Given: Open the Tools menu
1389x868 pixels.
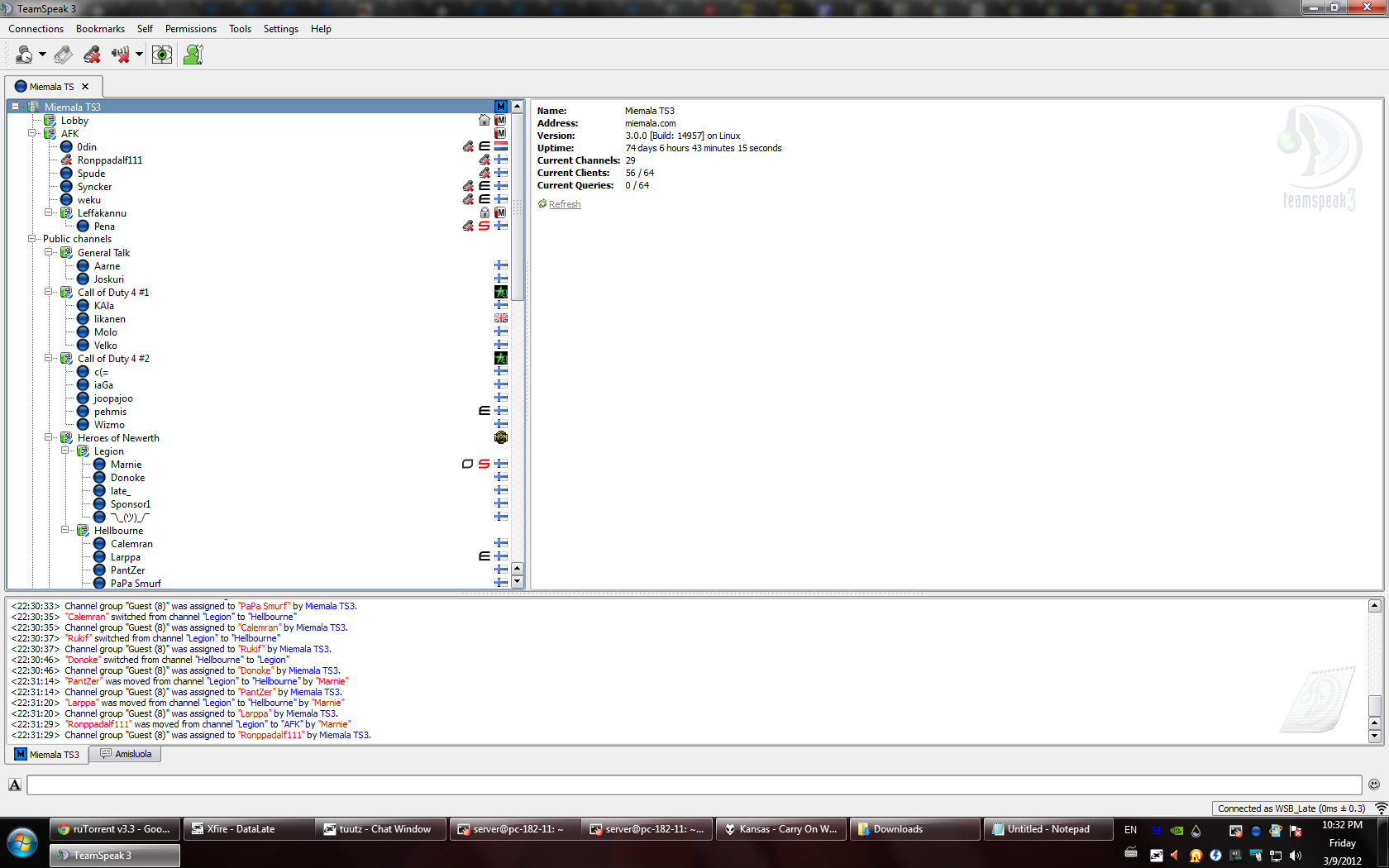Looking at the screenshot, I should (x=240, y=29).
